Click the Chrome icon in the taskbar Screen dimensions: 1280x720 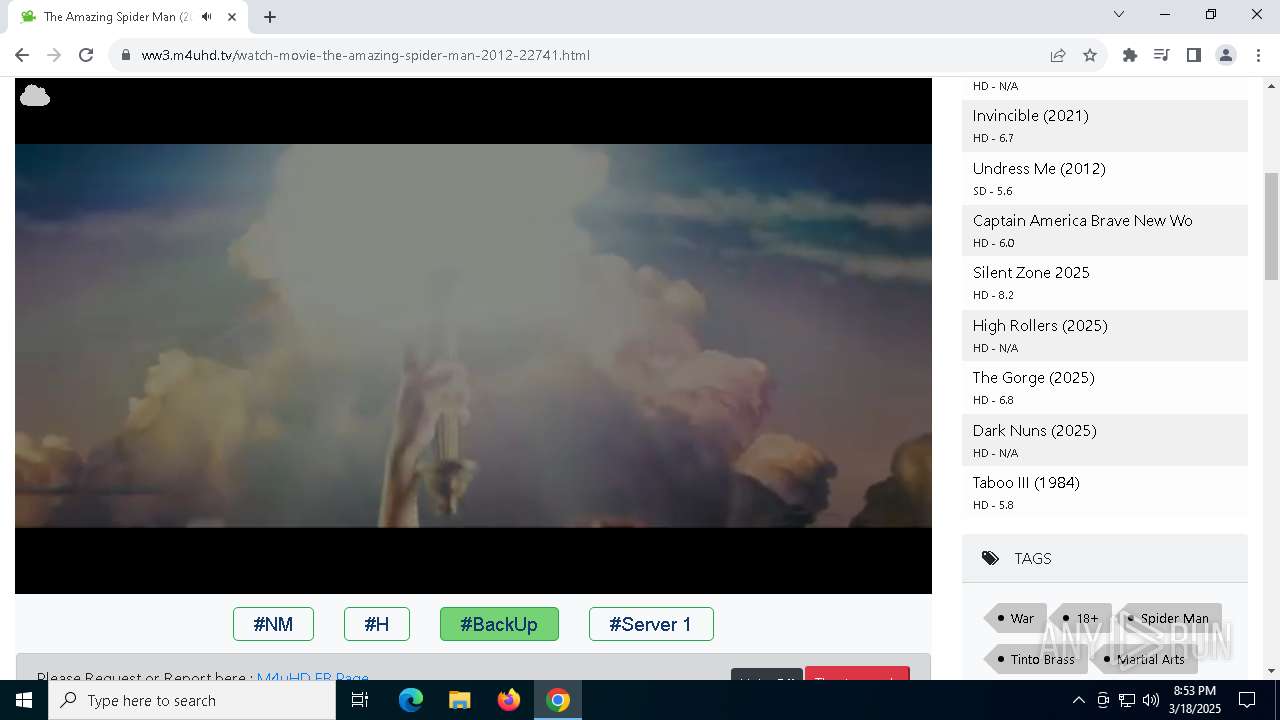tap(558, 700)
